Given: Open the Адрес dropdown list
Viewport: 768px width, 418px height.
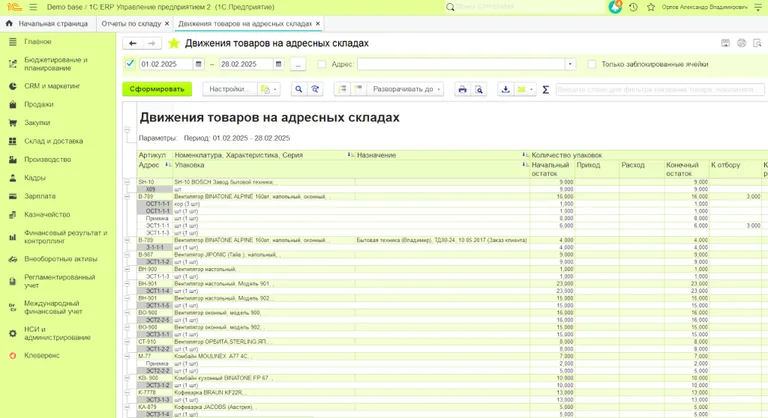Looking at the screenshot, I should (x=570, y=65).
